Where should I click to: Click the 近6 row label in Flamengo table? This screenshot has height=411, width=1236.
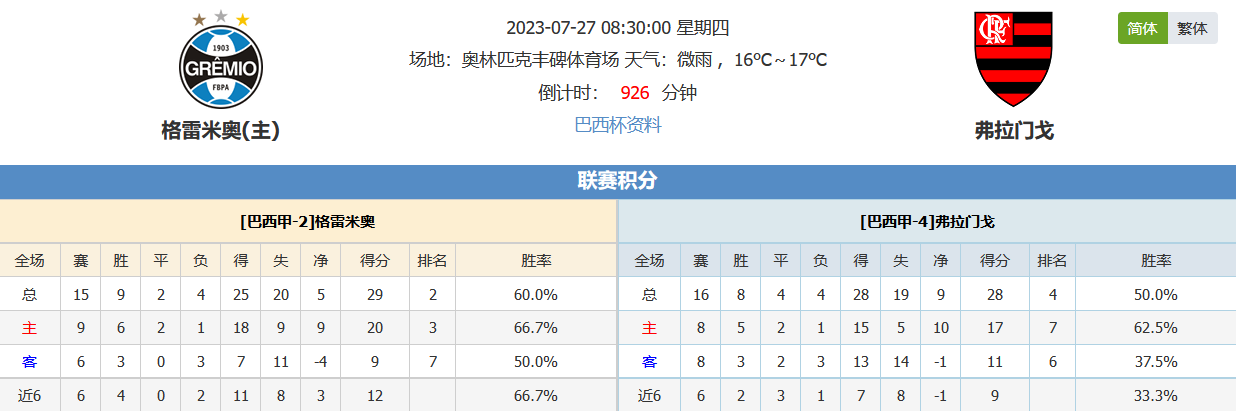pyautogui.click(x=649, y=395)
